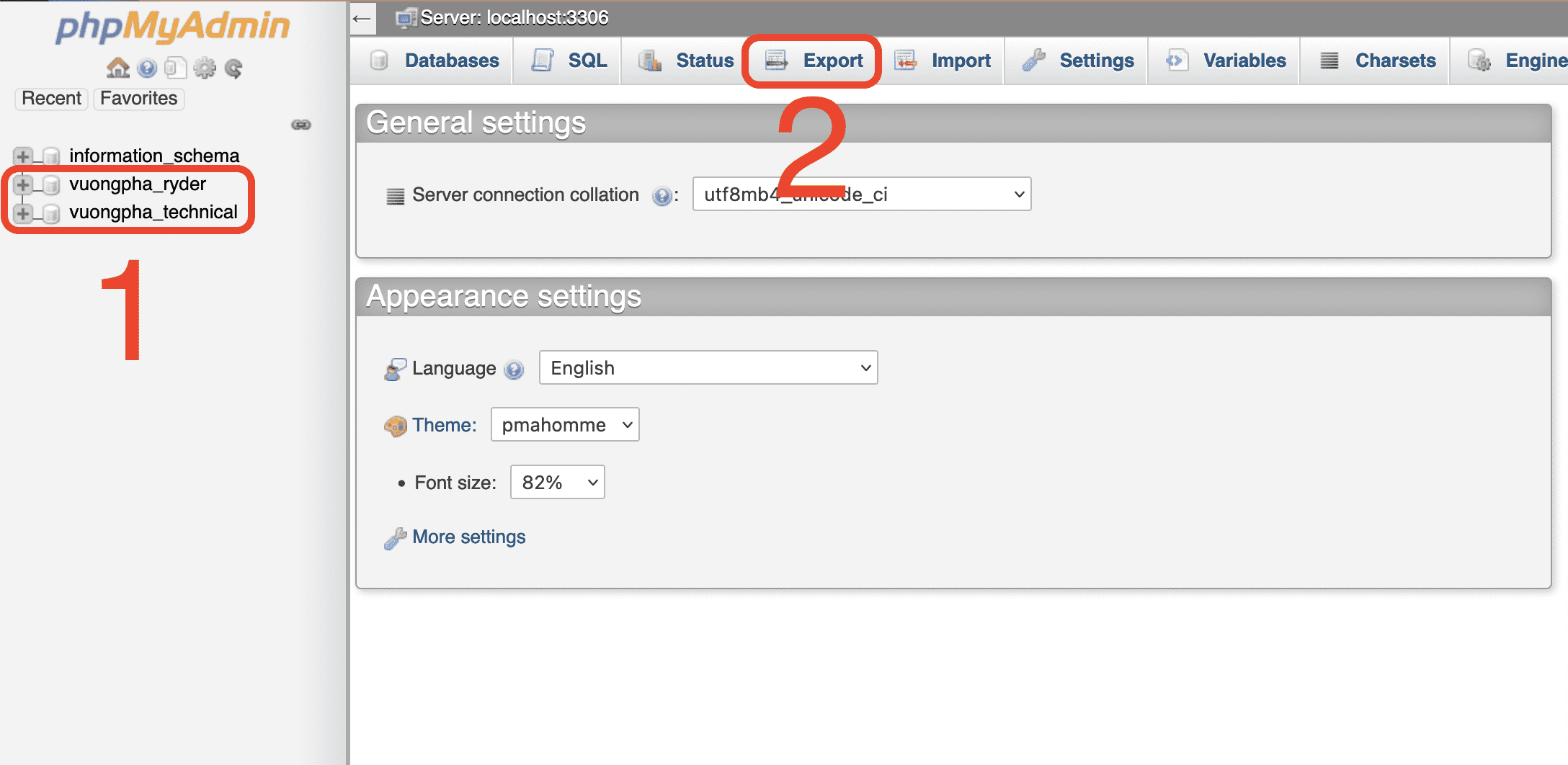Open the Theme dropdown showing pmahomme
The width and height of the screenshot is (1568, 765).
564,425
